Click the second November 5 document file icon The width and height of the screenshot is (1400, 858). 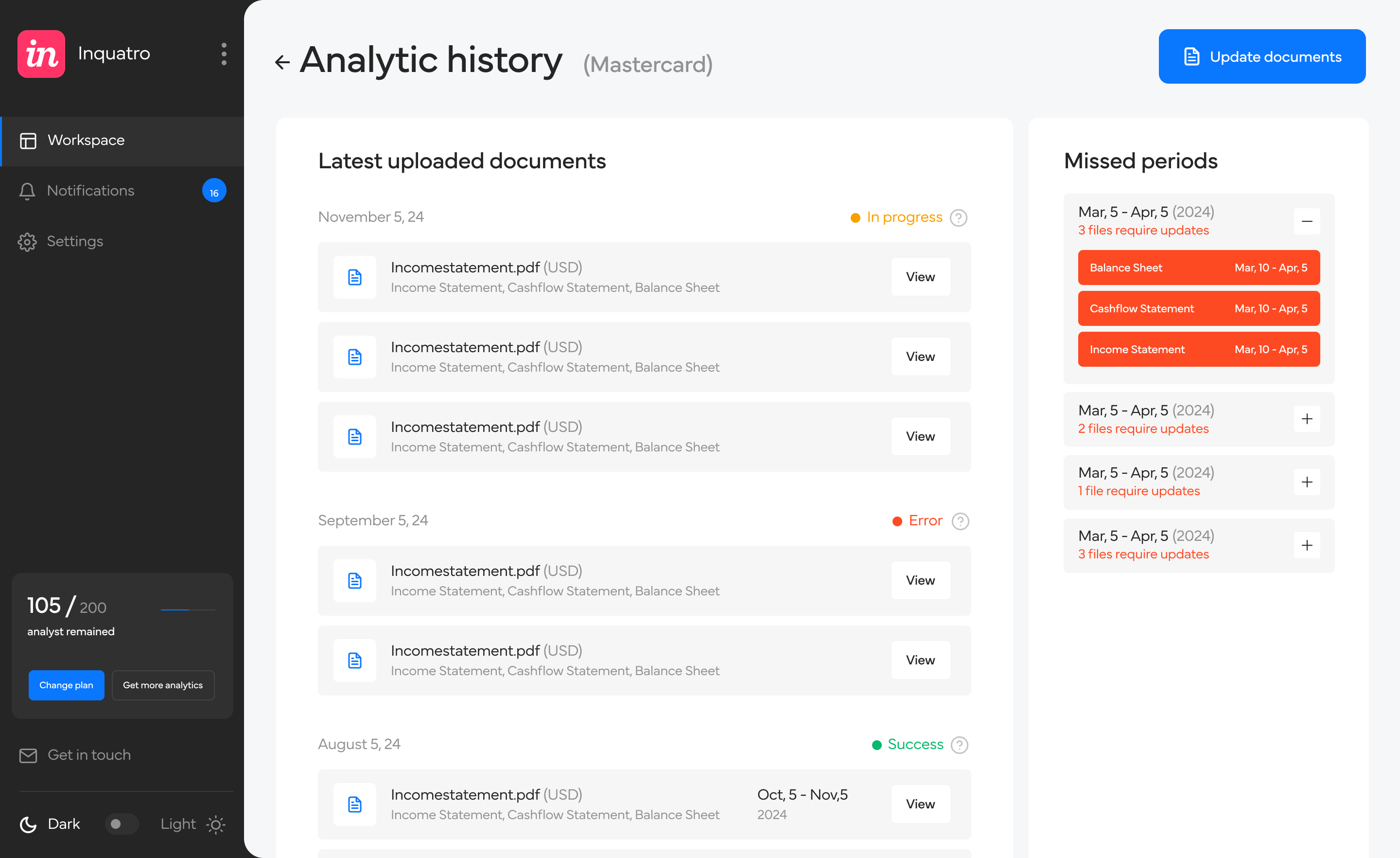coord(355,357)
